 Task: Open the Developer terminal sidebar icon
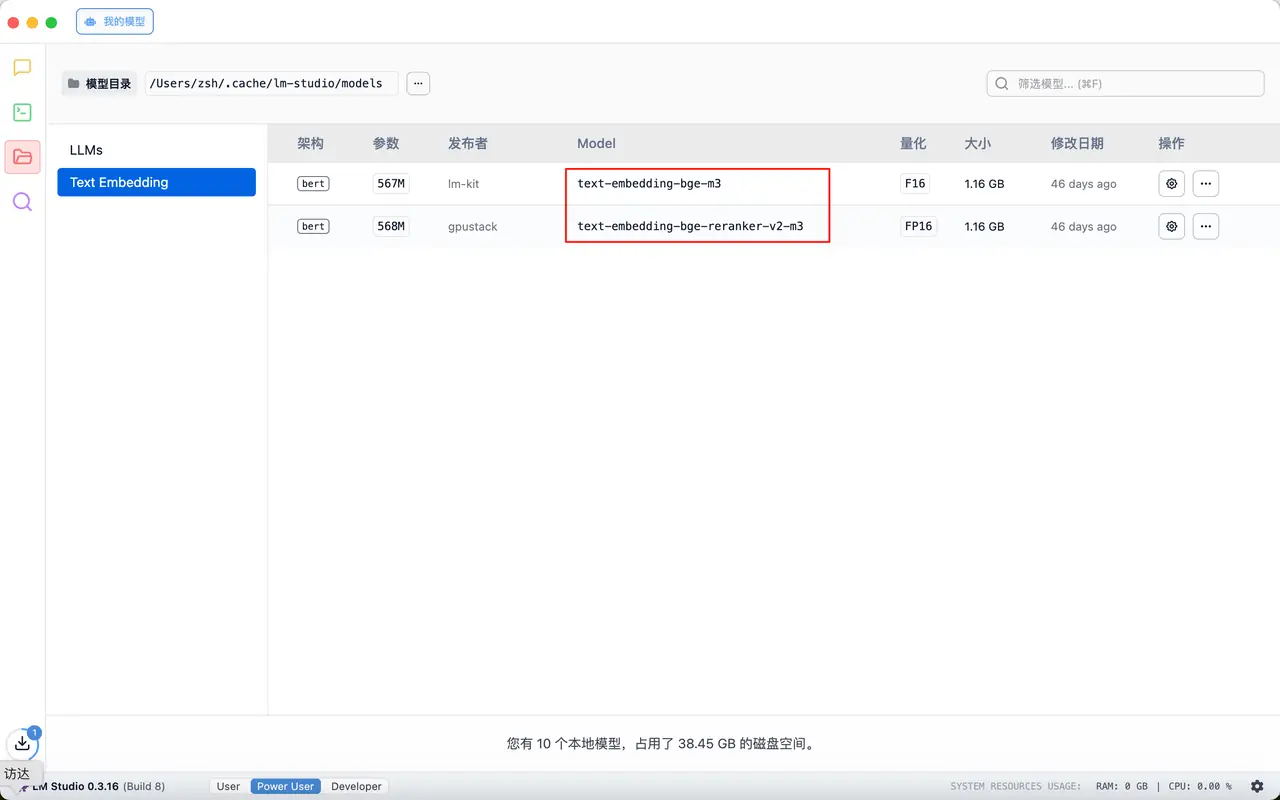coord(22,112)
